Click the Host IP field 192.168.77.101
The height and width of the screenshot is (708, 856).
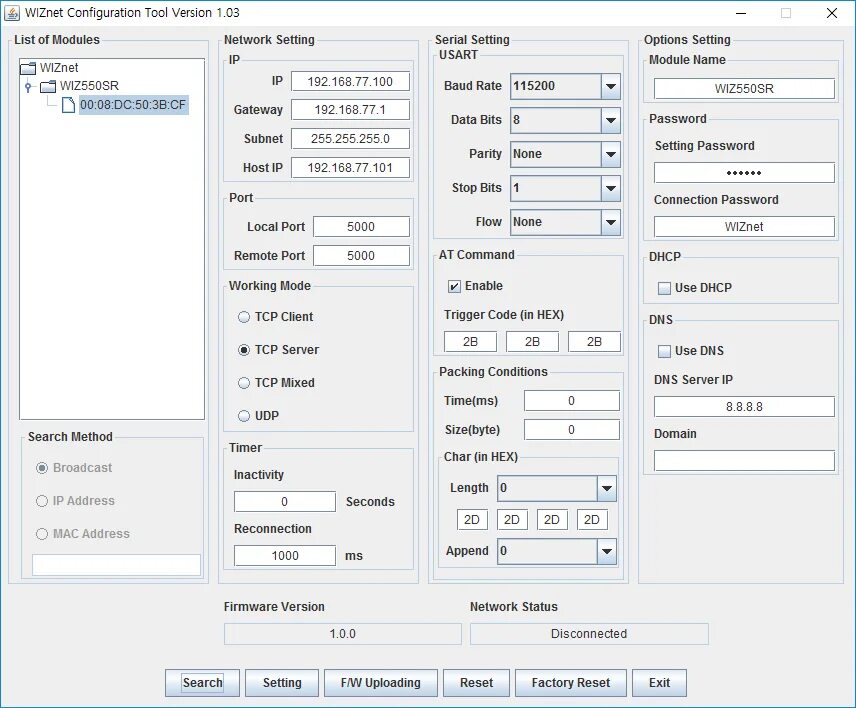tap(350, 168)
